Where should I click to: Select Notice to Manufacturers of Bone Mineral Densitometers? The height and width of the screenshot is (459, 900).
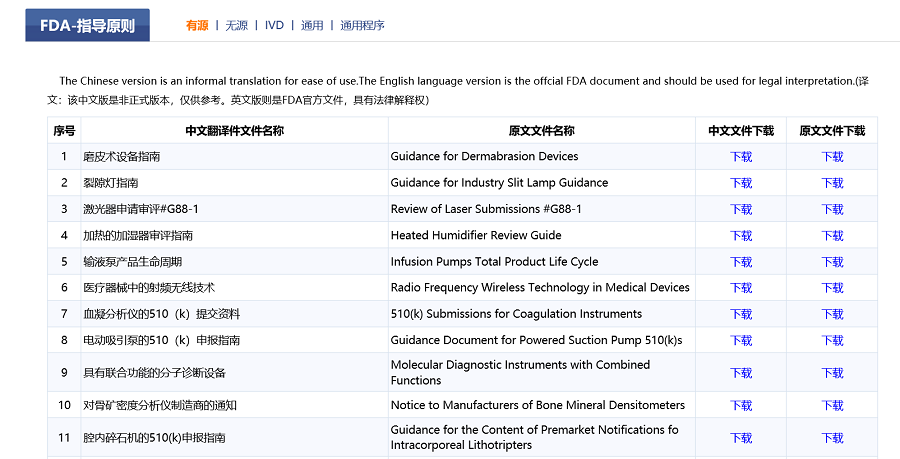(538, 405)
